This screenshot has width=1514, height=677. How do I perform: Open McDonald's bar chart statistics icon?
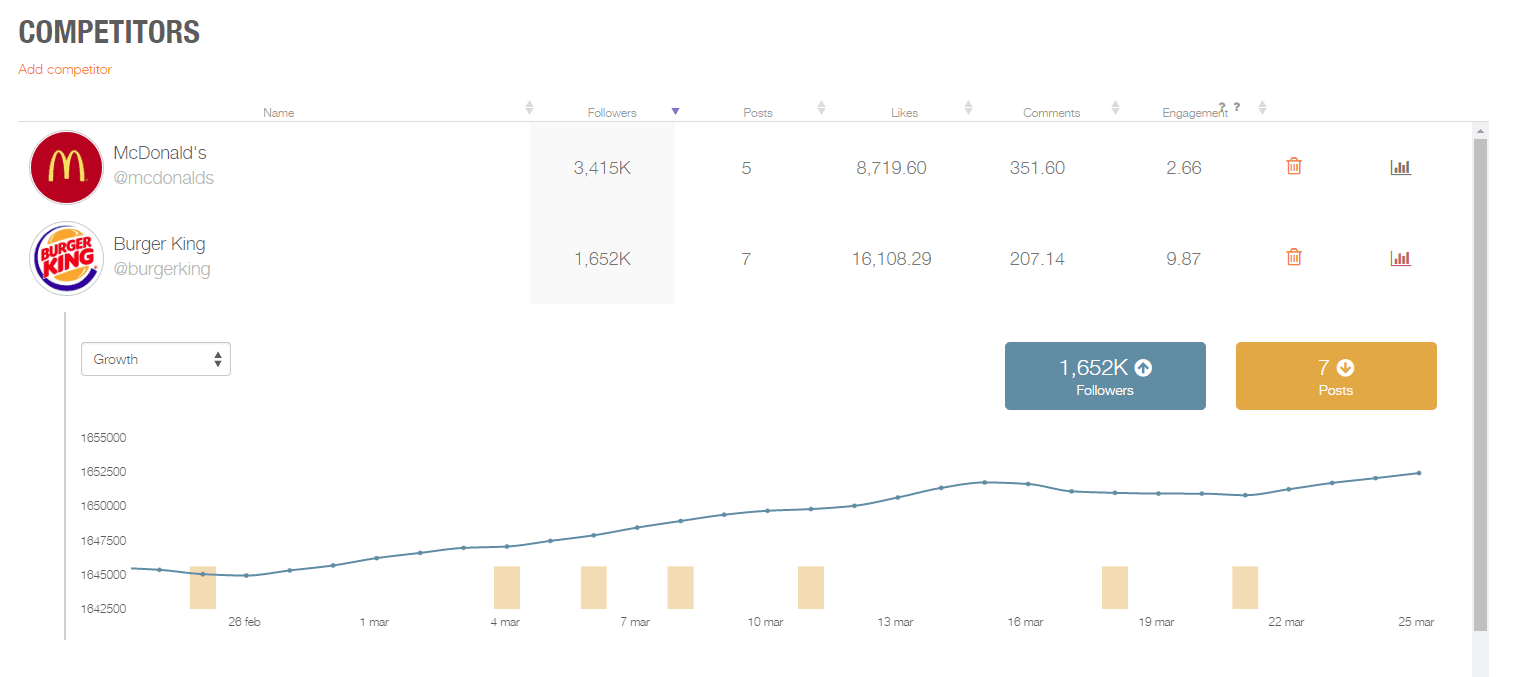click(x=1400, y=167)
